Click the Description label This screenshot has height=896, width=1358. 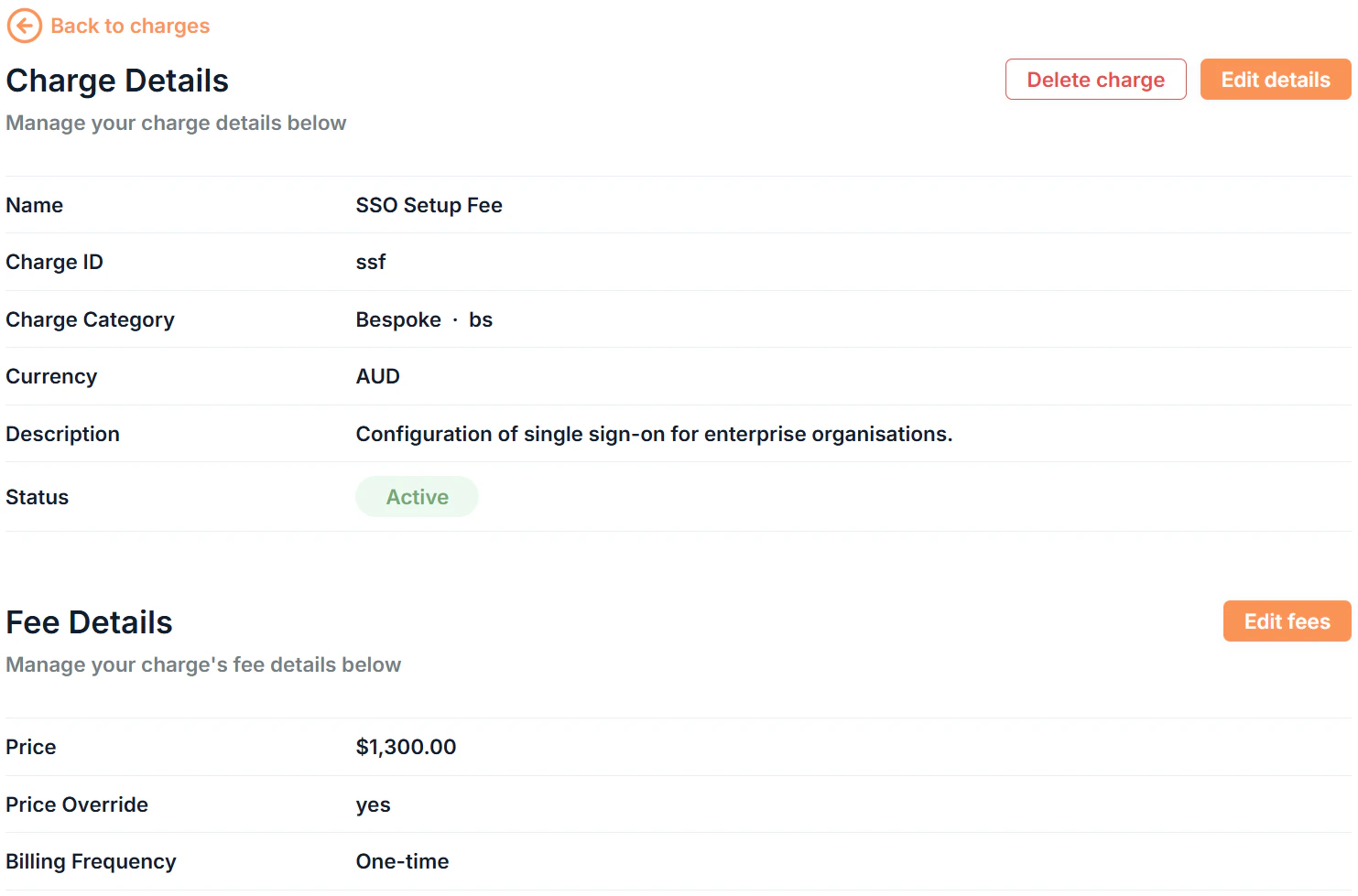(62, 434)
